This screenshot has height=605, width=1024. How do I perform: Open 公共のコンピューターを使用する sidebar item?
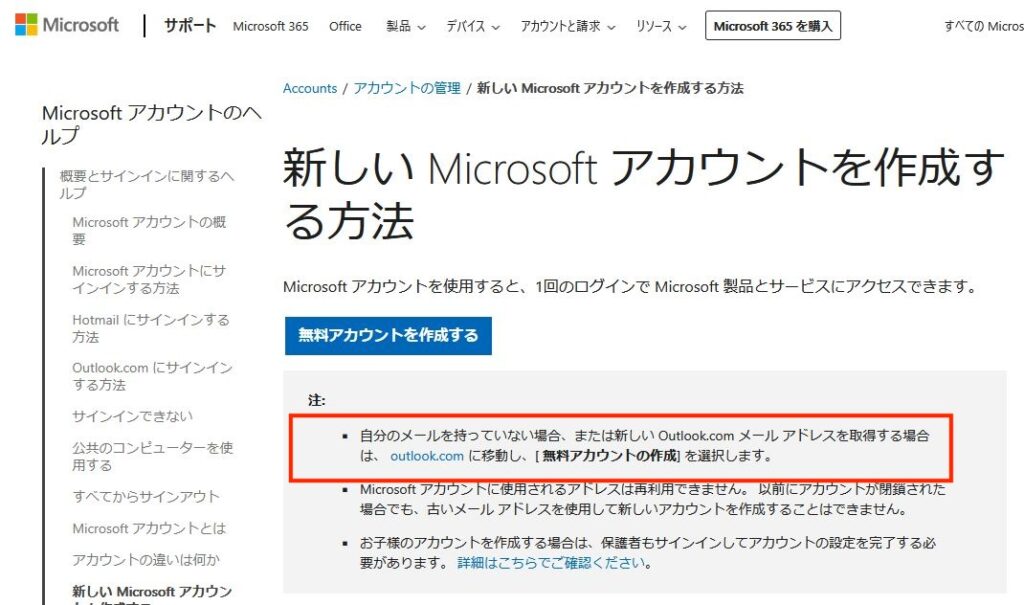pos(152,456)
